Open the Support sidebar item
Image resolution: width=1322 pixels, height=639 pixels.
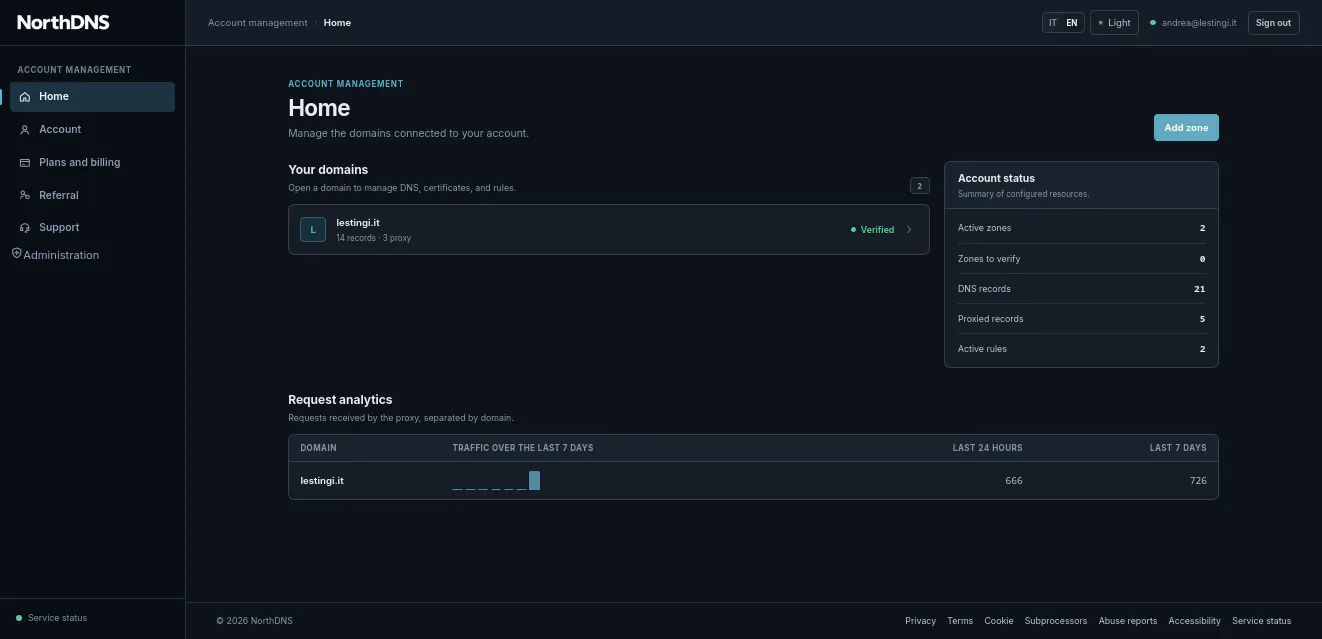click(x=92, y=228)
